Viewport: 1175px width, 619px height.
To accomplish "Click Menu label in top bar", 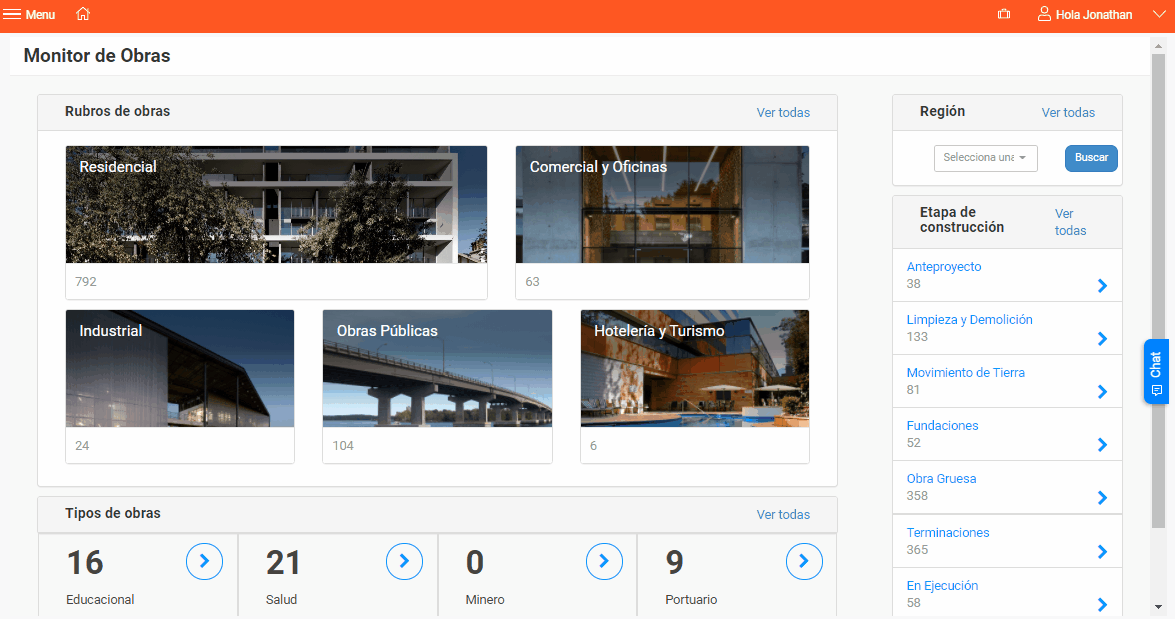I will pyautogui.click(x=40, y=15).
